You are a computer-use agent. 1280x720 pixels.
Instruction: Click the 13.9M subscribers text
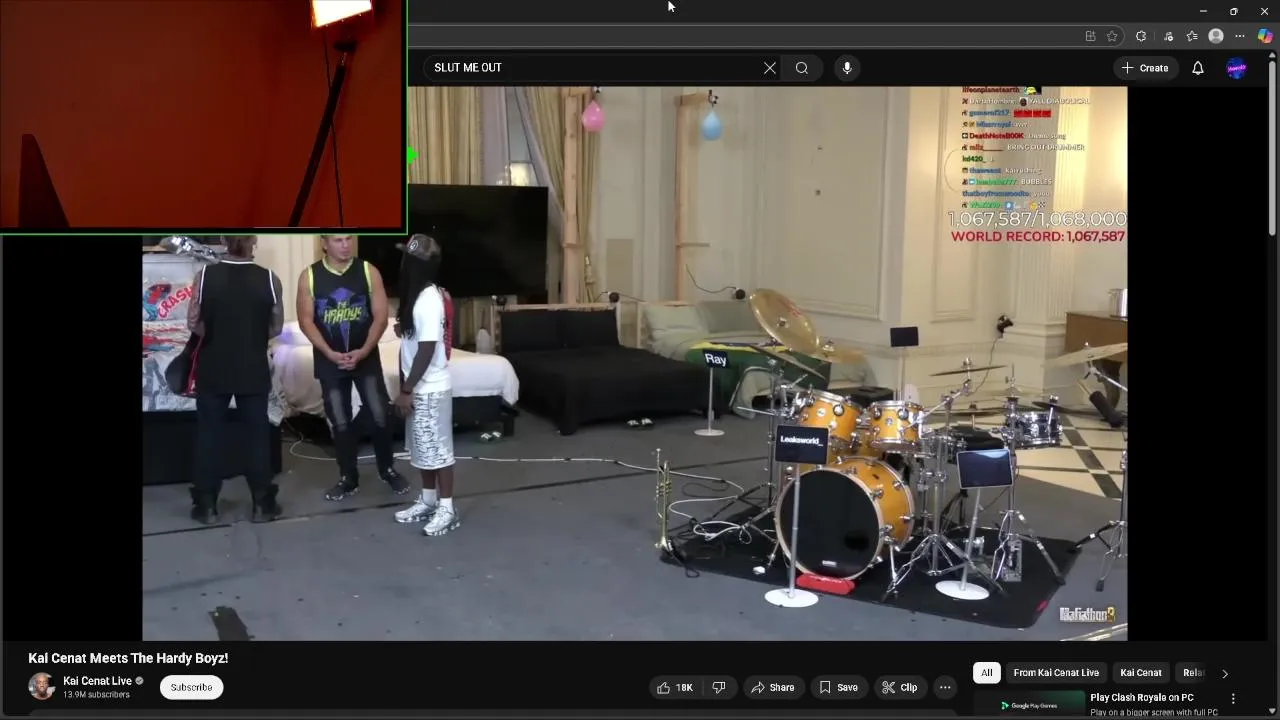[x=96, y=695]
